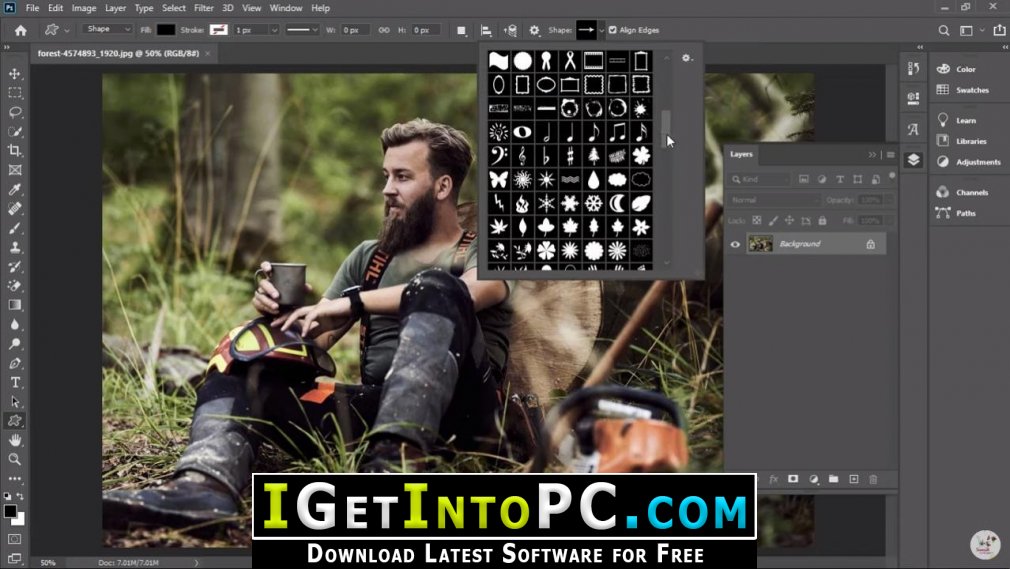
Task: Switch to the Layers panel tab
Action: pyautogui.click(x=741, y=154)
